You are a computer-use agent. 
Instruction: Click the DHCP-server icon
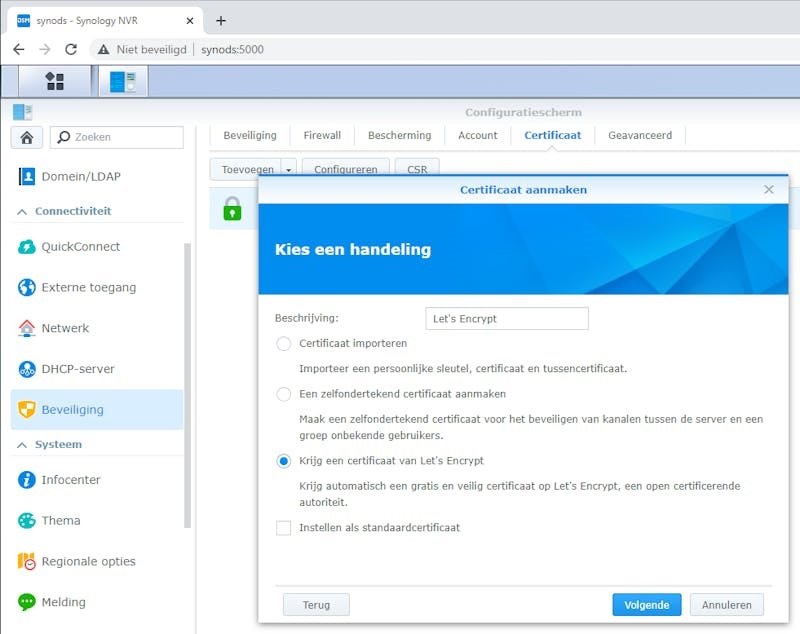[x=27, y=369]
